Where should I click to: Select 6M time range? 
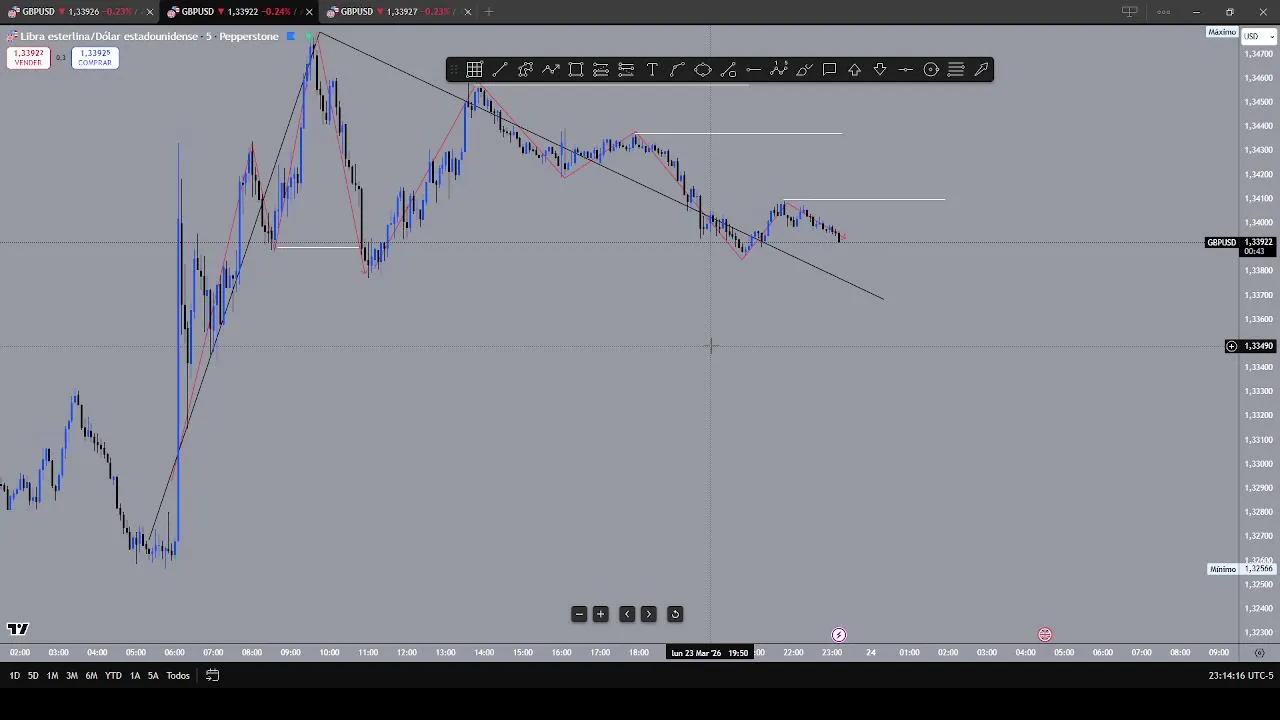[91, 676]
